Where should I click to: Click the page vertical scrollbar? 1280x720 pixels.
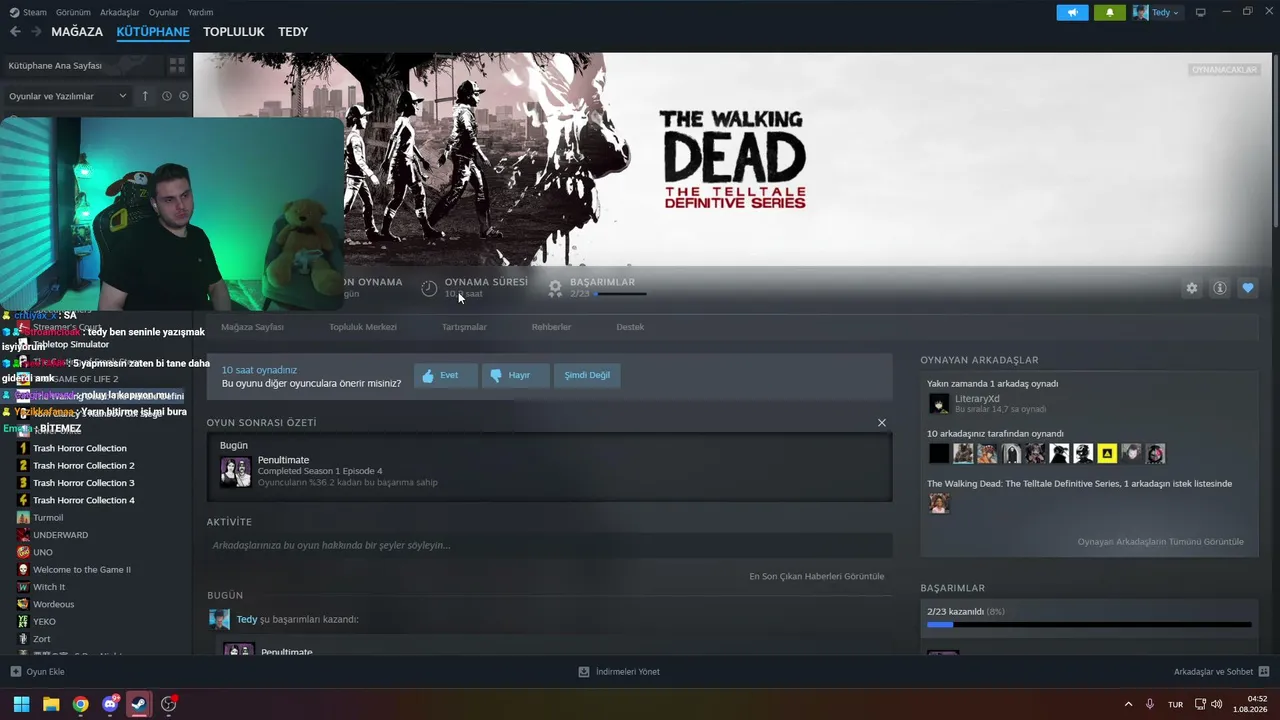[x=1274, y=140]
